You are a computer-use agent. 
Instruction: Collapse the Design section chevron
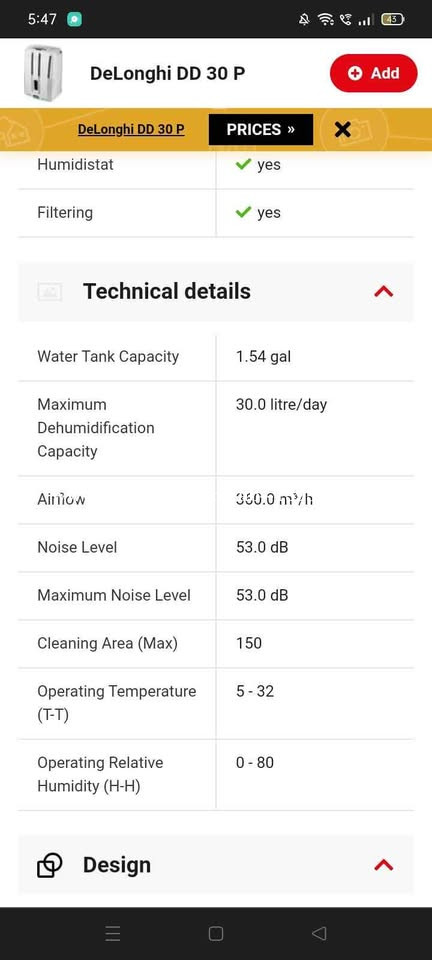tap(384, 865)
